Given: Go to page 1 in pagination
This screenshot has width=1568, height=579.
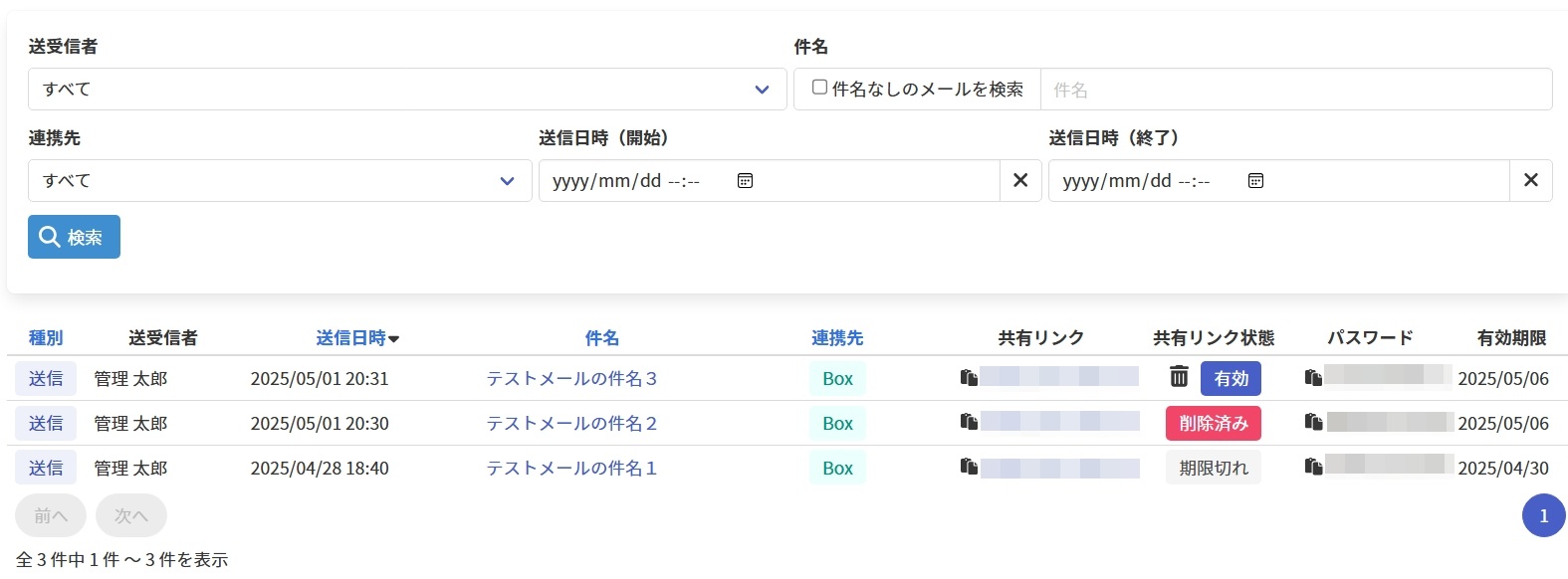Looking at the screenshot, I should [1543, 515].
